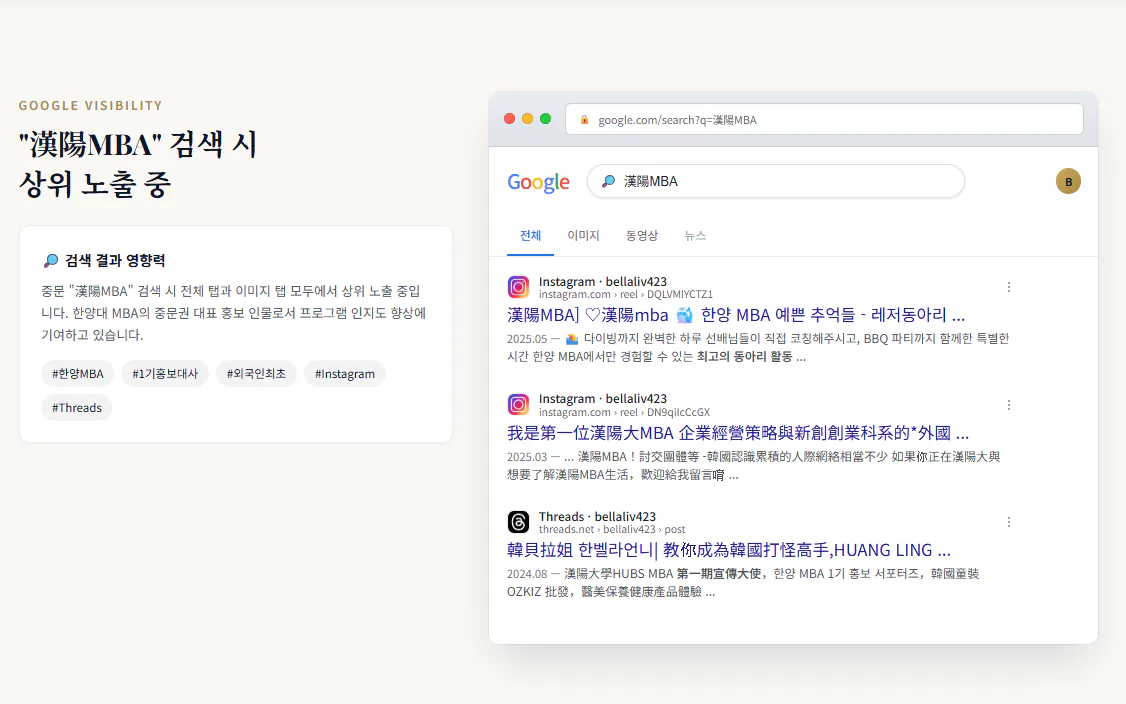Click the lock icon in the address bar
1126x704 pixels.
point(585,120)
